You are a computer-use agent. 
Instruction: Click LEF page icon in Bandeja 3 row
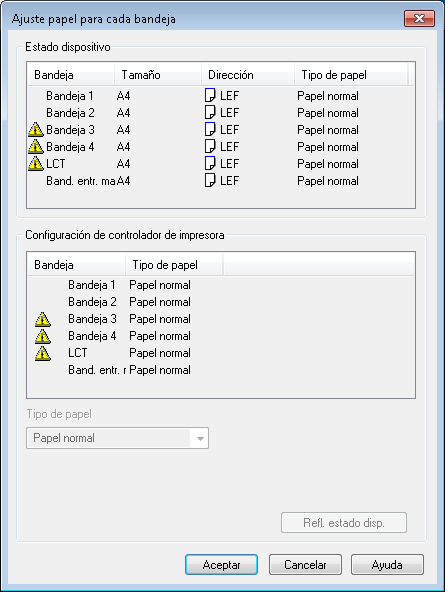coord(210,130)
